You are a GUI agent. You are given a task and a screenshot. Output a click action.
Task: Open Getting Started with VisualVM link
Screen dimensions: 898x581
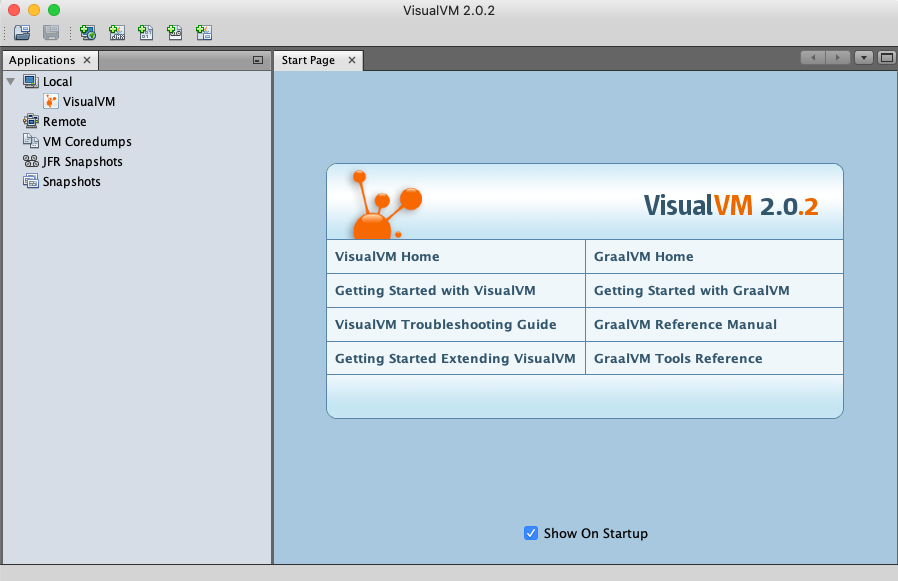[435, 290]
